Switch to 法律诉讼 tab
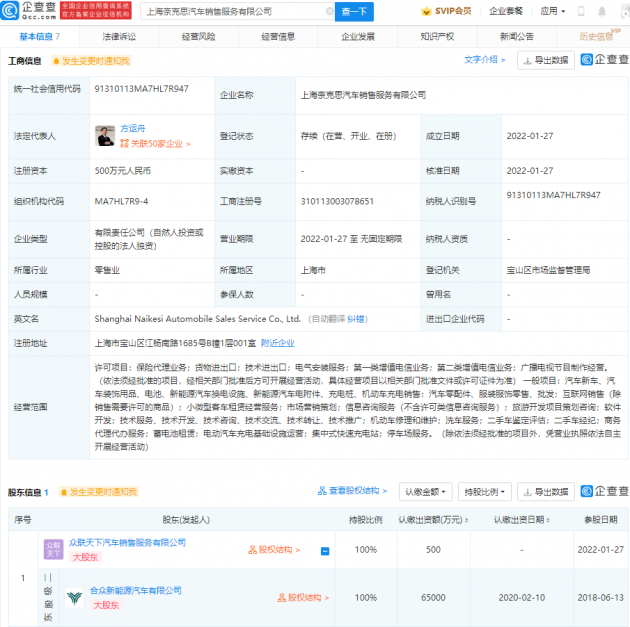Screen dimensions: 630x627 click(119, 37)
